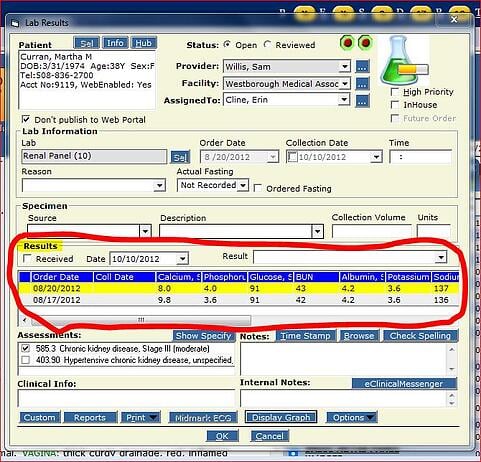Open the Print dropdown menu
Image resolution: width=481 pixels, height=462 pixels.
[x=141, y=417]
